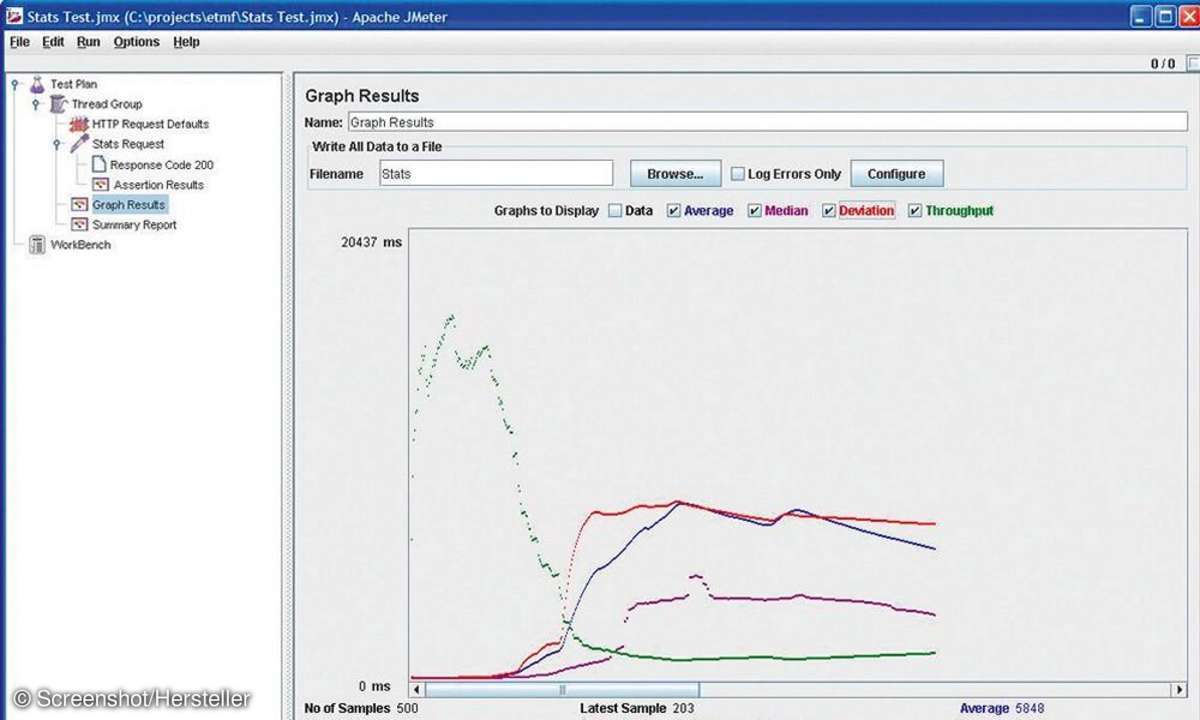Click the 0 / 0 thread counter
The height and width of the screenshot is (720, 1200).
click(x=1163, y=64)
